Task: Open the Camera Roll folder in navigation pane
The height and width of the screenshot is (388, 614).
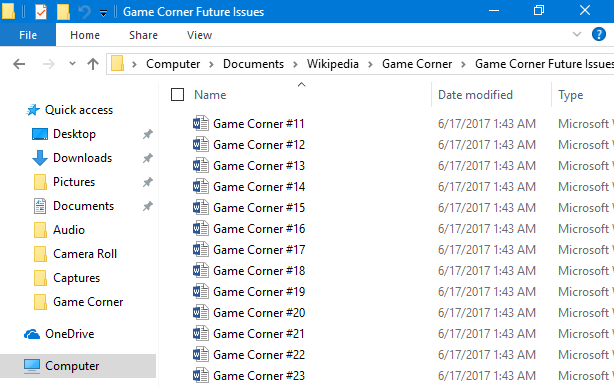Action: point(85,254)
